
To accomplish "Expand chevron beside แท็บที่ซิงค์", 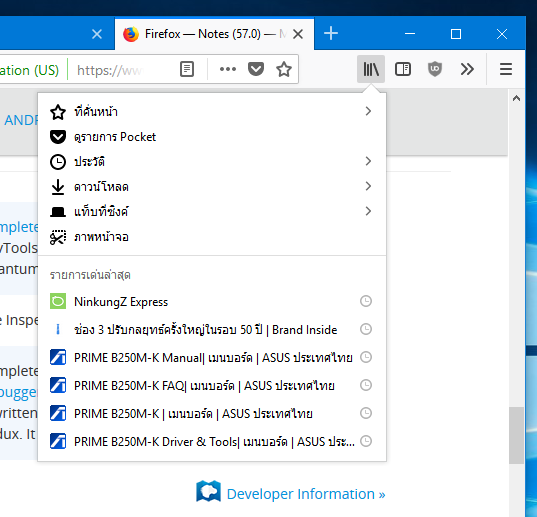I will point(368,211).
